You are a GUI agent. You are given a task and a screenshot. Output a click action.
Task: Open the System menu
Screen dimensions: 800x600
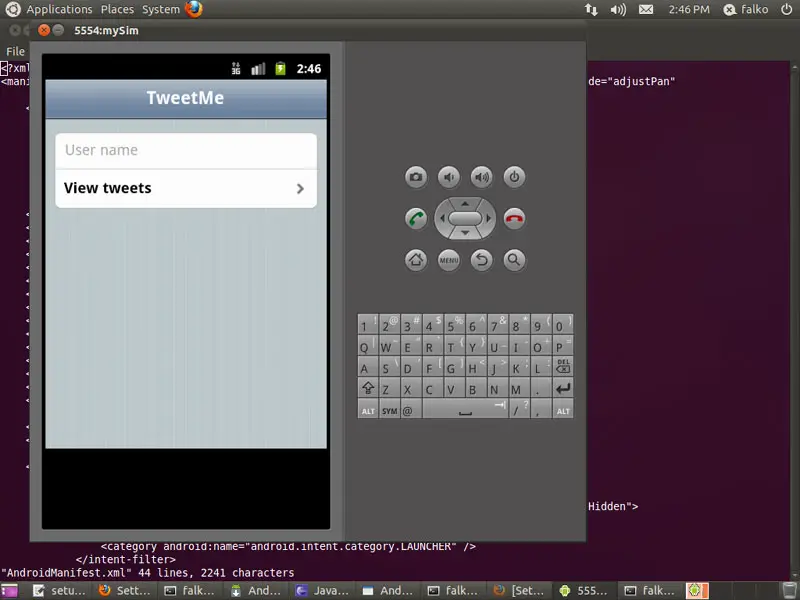(161, 9)
